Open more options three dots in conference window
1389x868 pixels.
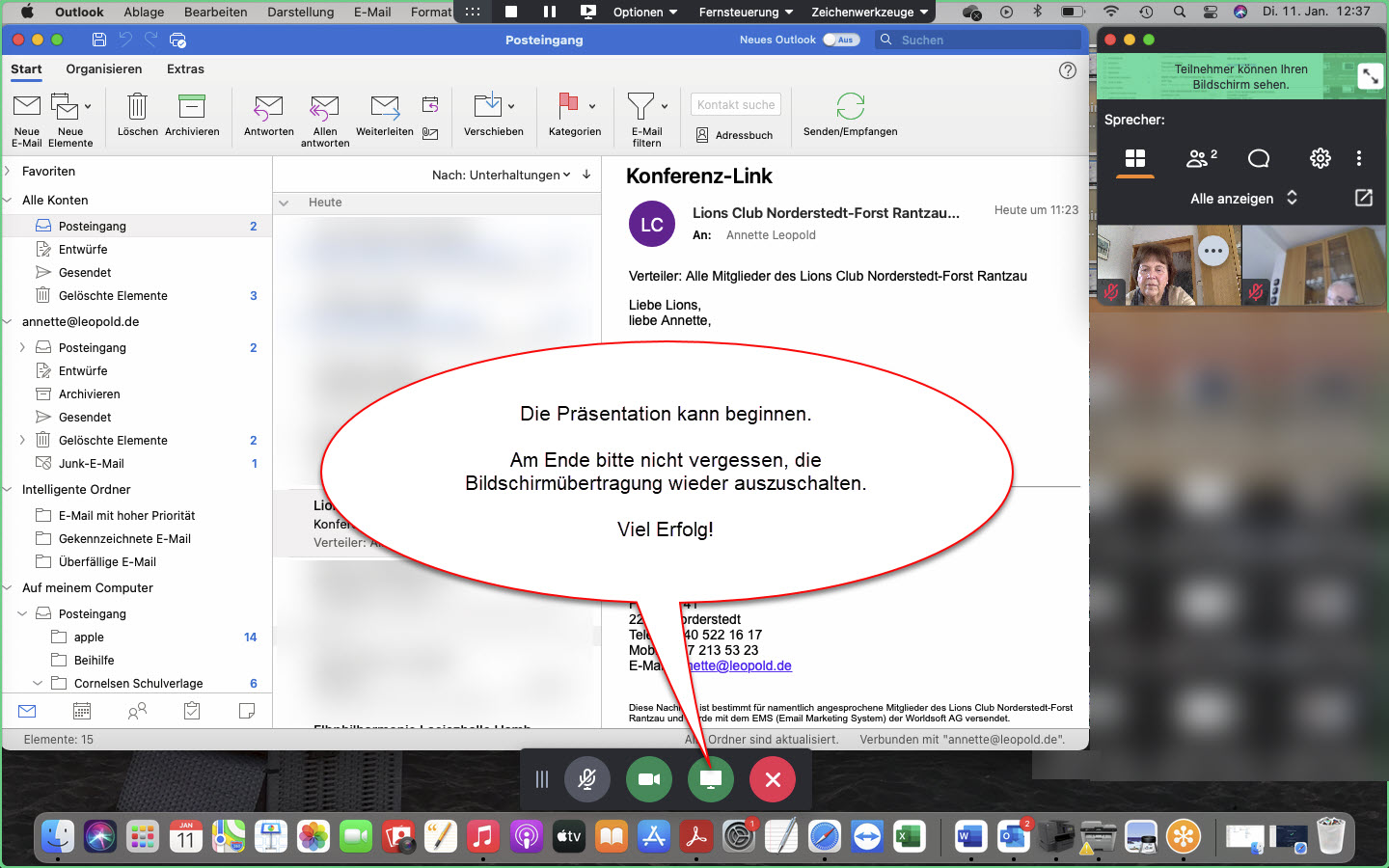(1358, 158)
